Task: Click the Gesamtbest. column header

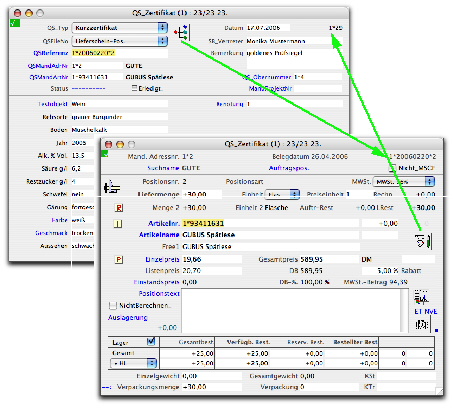Action: 195,342
